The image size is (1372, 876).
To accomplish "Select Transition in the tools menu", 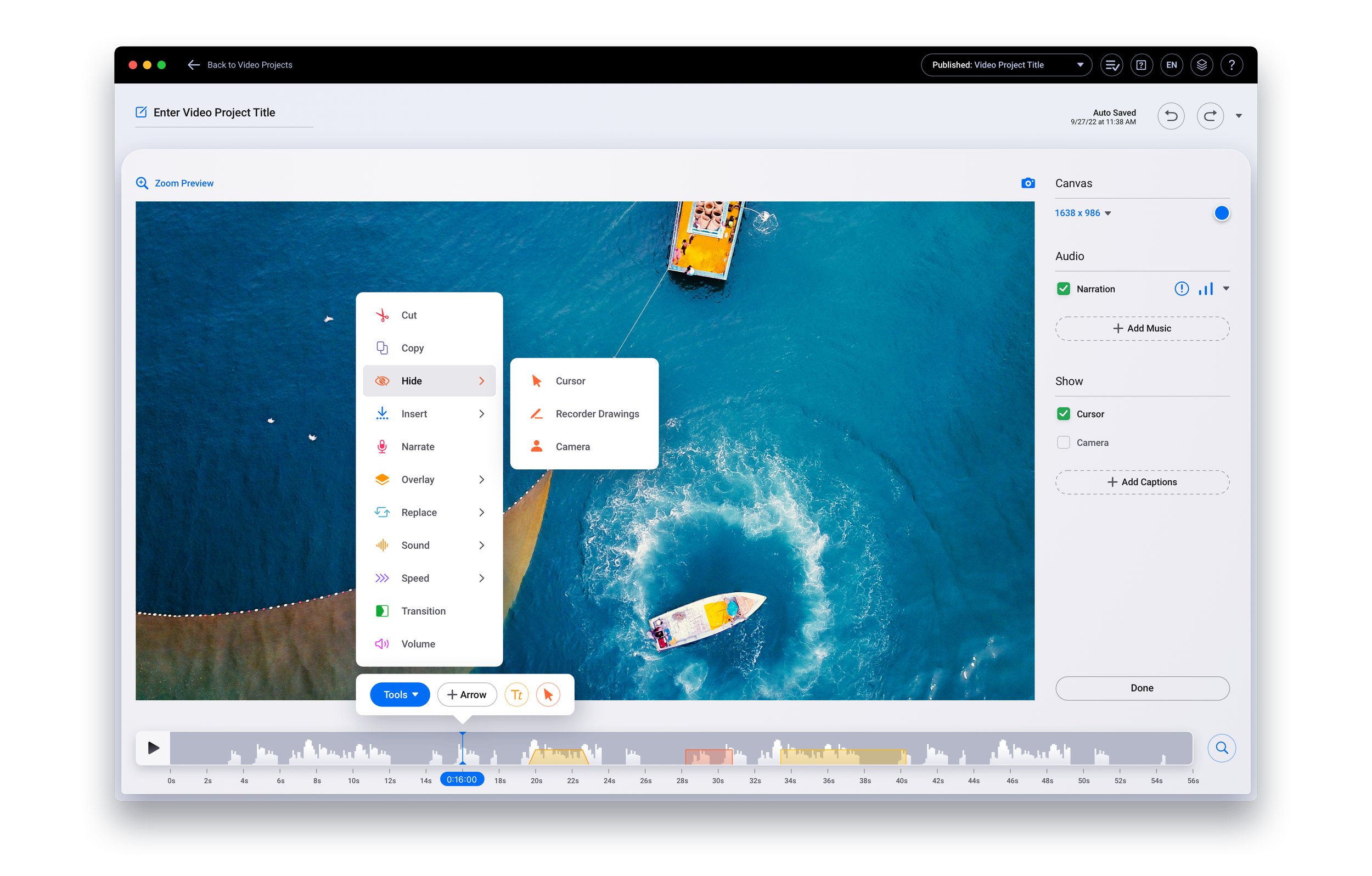I will click(423, 611).
